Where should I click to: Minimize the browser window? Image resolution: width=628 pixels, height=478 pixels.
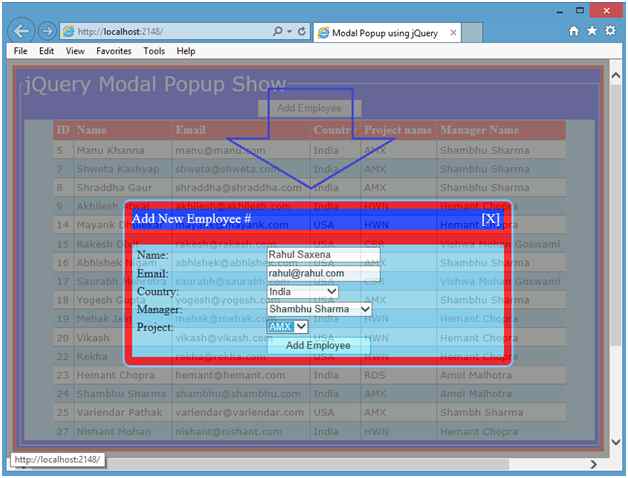coord(560,11)
